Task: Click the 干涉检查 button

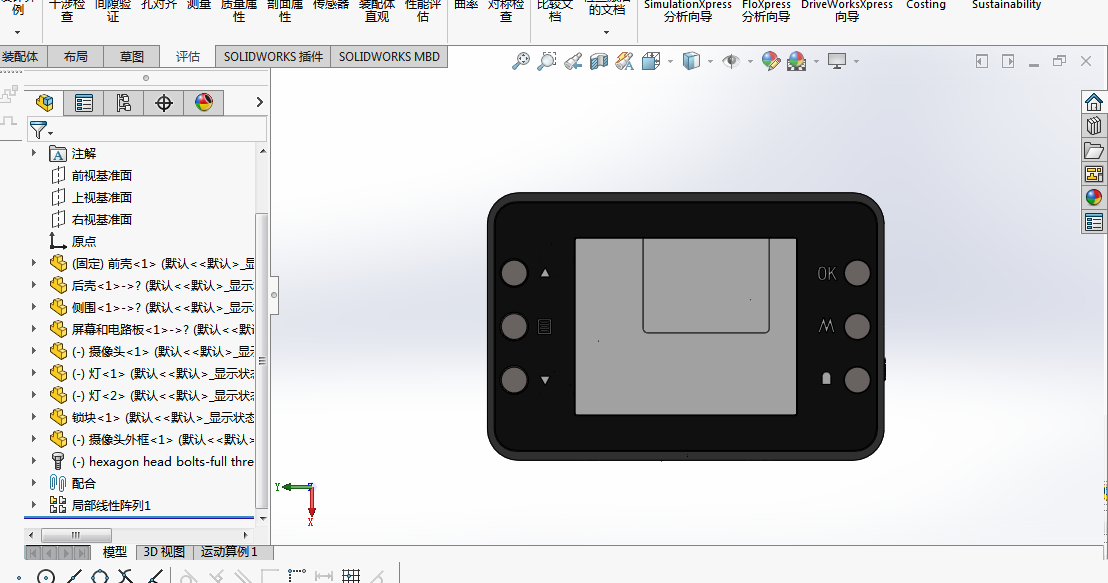Action: click(66, 11)
